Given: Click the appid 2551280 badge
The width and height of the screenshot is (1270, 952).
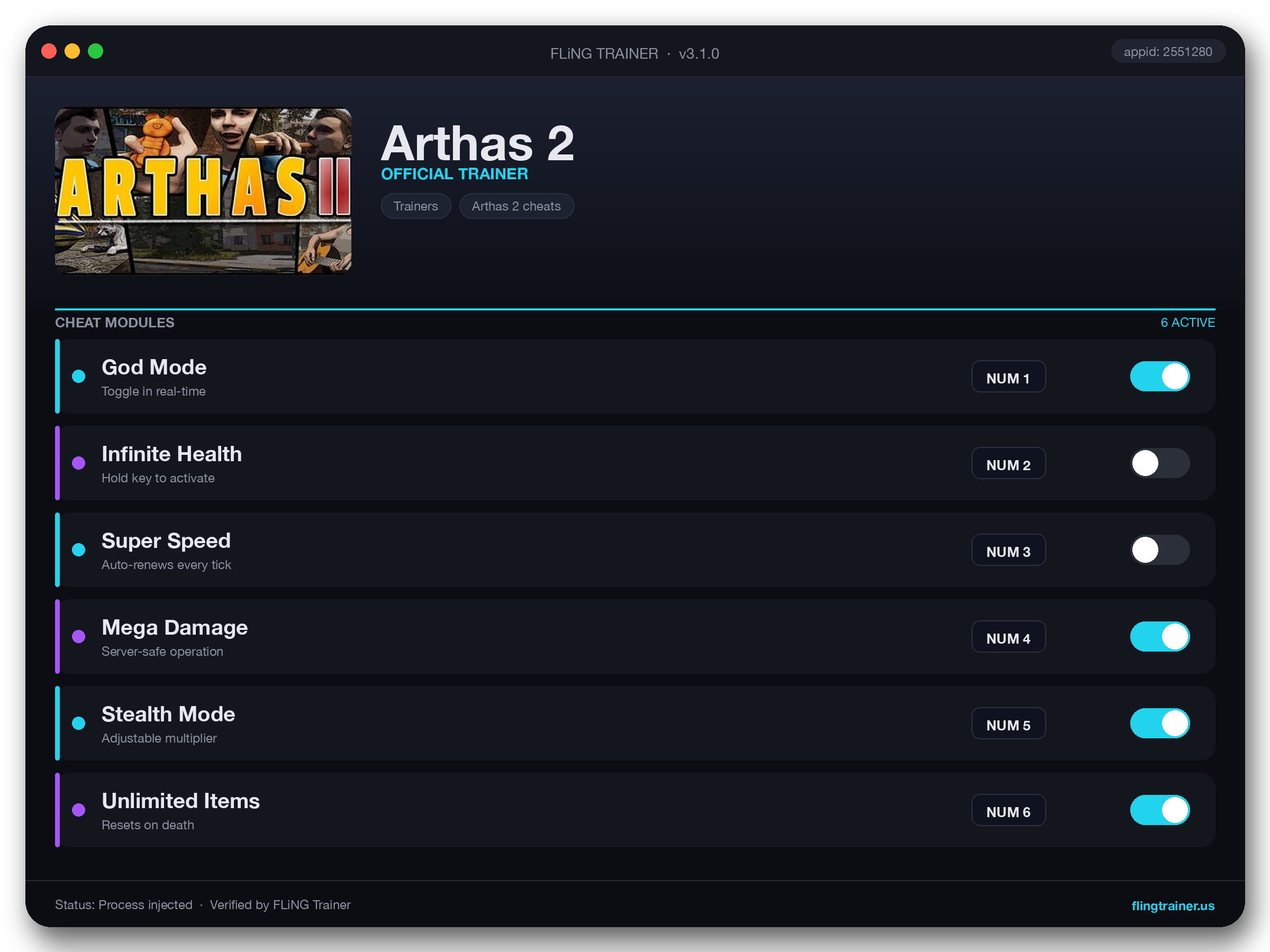Looking at the screenshot, I should click(1168, 52).
